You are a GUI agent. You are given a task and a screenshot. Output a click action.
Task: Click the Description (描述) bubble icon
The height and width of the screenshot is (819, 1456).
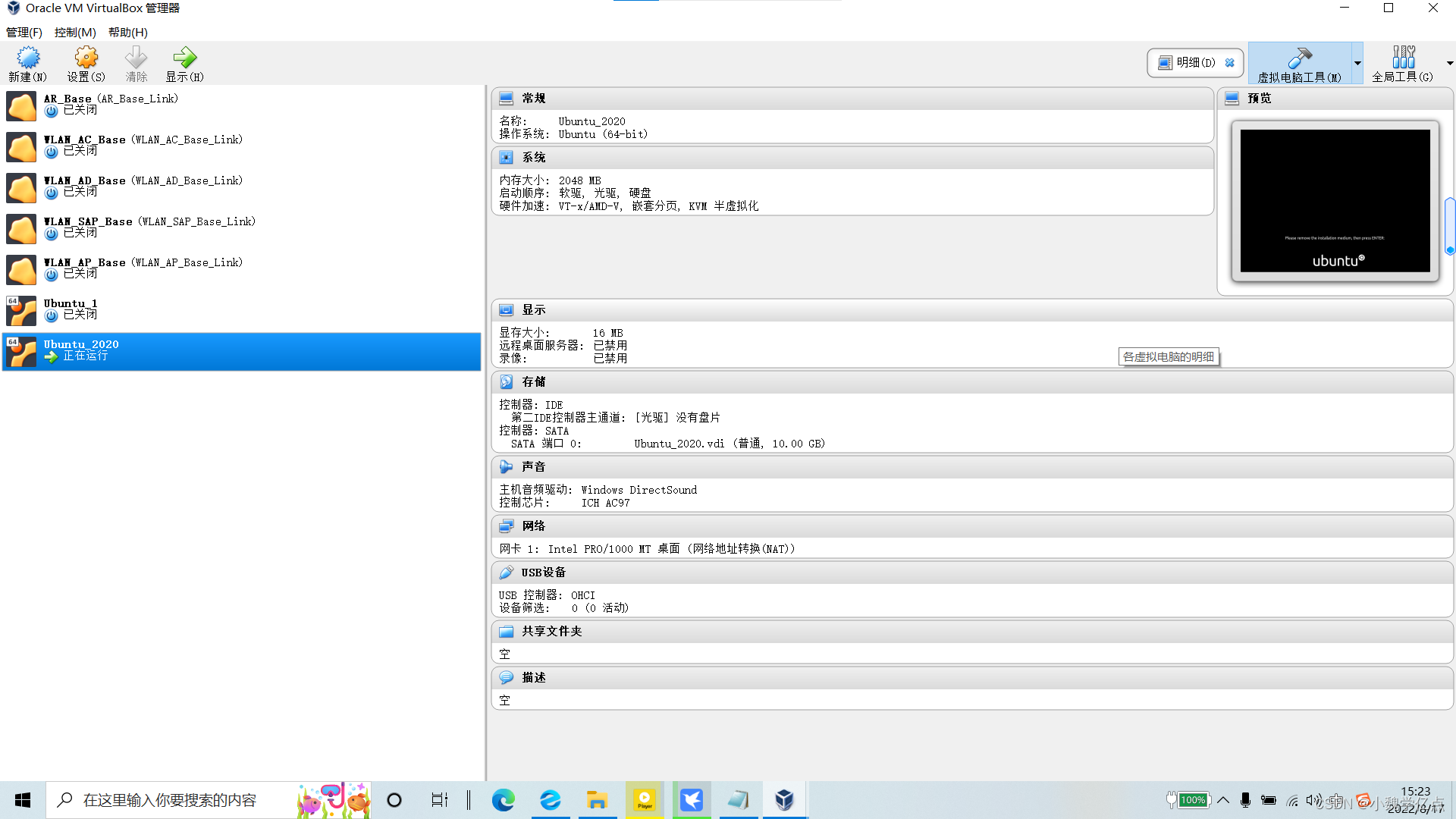pos(506,678)
